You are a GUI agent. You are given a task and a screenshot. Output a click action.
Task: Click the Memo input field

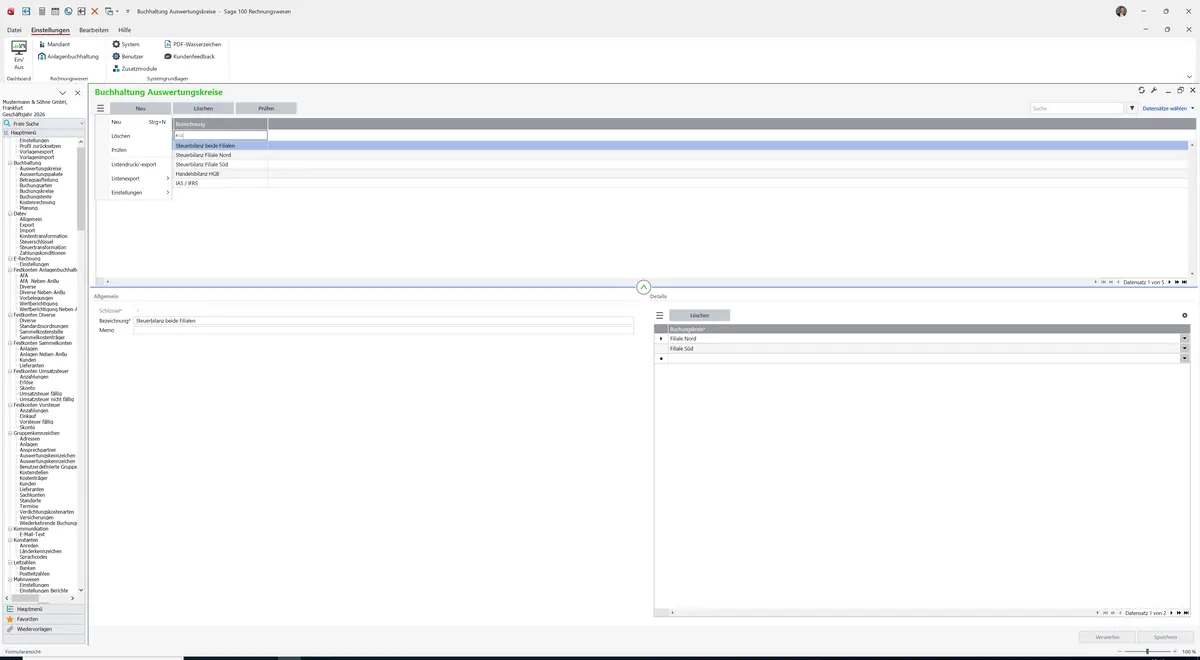coord(383,330)
